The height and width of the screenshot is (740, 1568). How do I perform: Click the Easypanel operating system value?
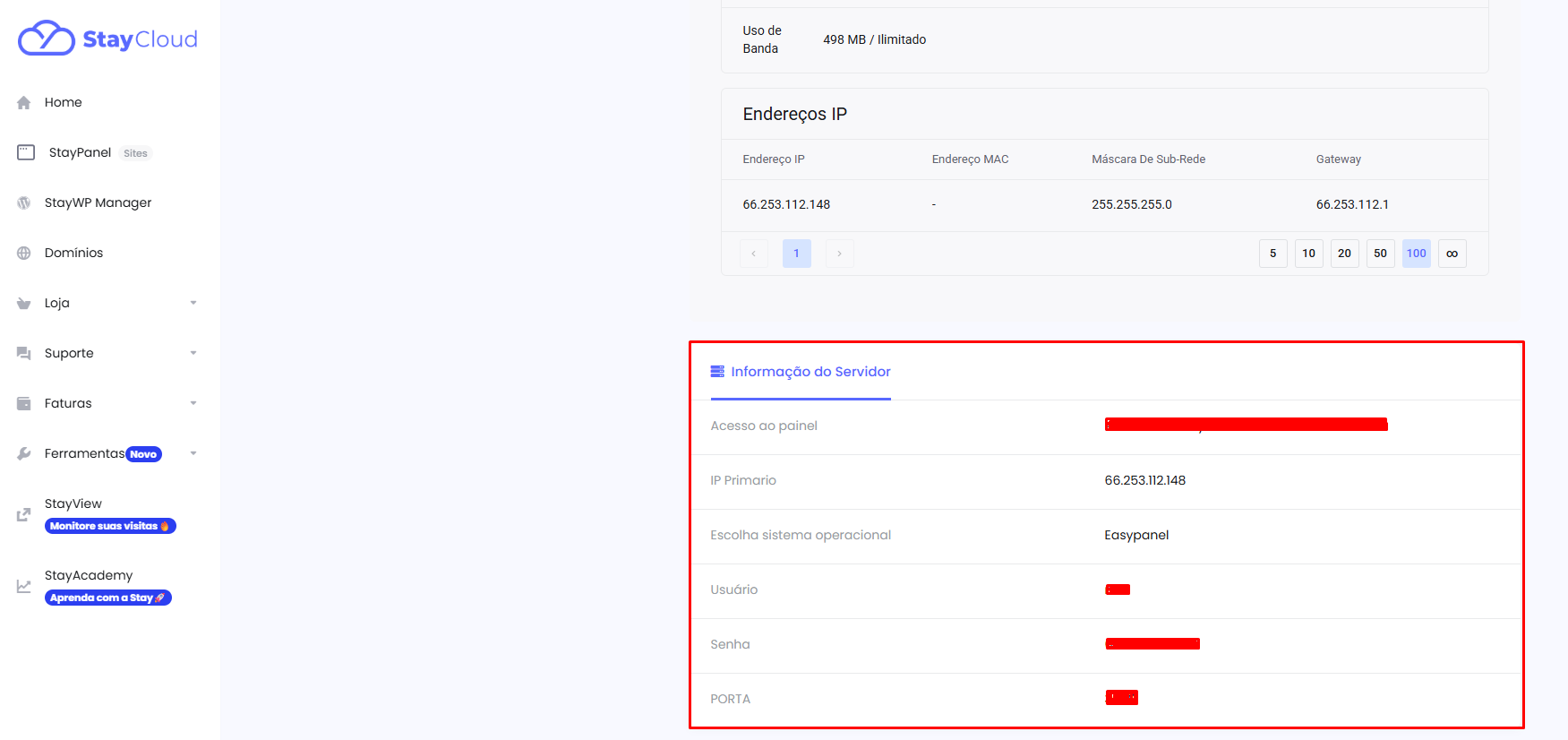point(1136,535)
